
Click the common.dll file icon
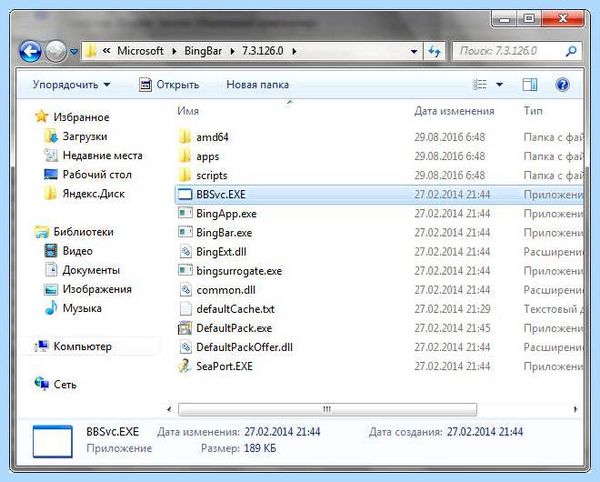coord(185,290)
